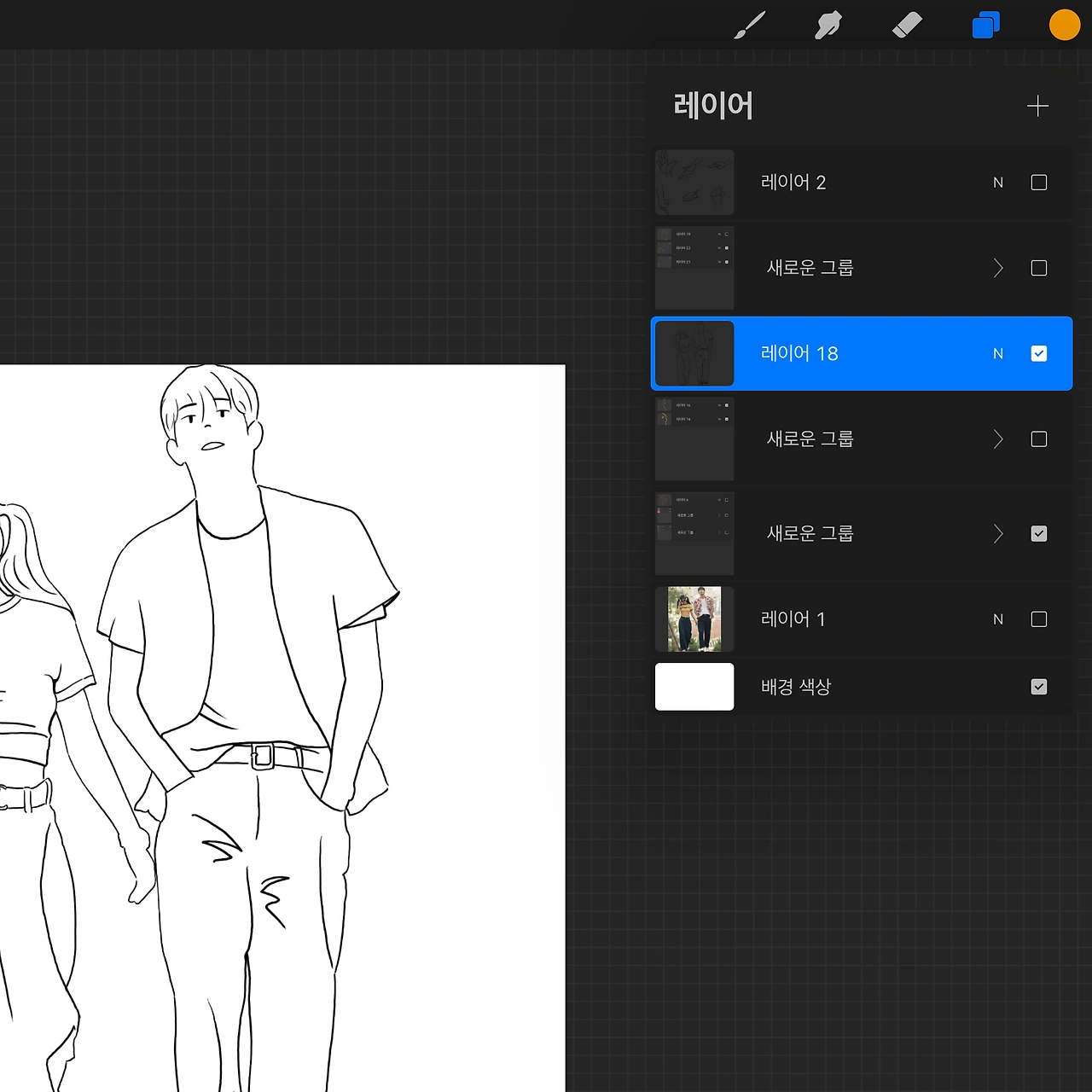Screen dimensions: 1092x1092
Task: Click the 레이어 1 photo thumbnail
Action: coord(694,619)
